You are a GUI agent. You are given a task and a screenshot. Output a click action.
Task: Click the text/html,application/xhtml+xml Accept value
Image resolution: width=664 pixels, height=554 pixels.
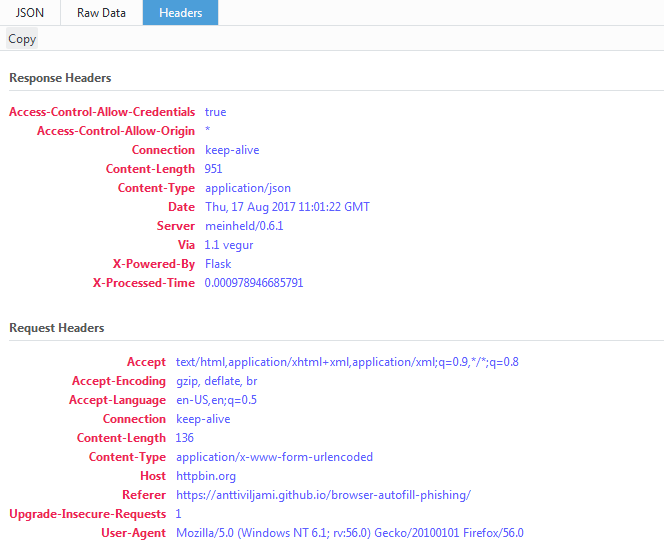tap(347, 362)
